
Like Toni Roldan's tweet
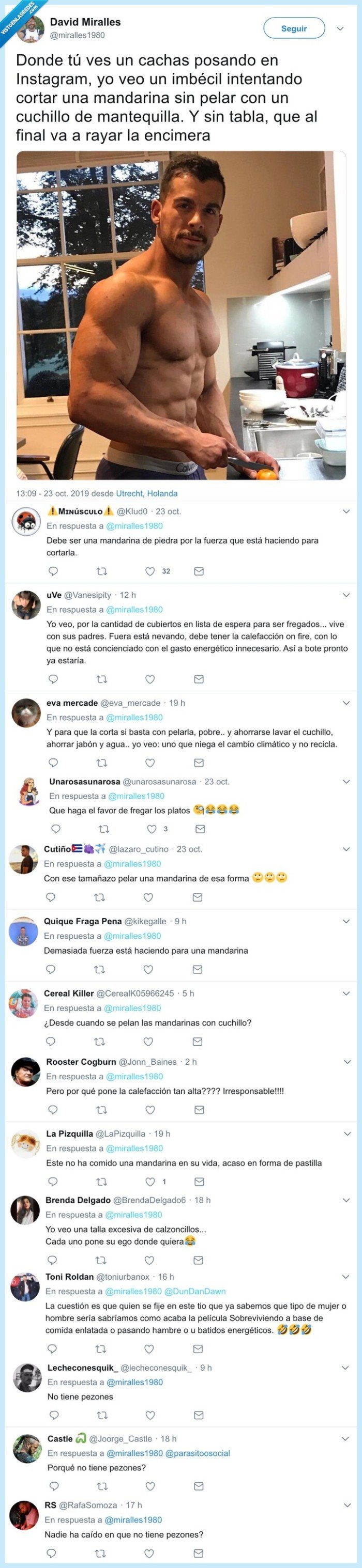pos(149,1349)
